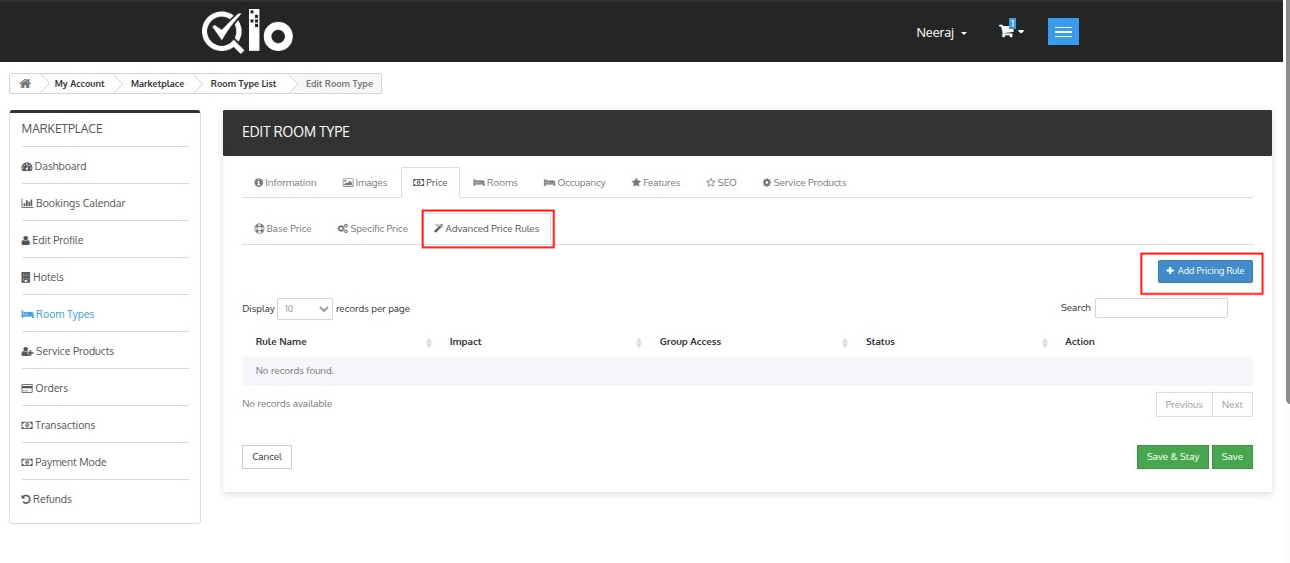Image resolution: width=1290 pixels, height=563 pixels.
Task: Open Payment Mode in the sidebar
Action: (x=64, y=462)
